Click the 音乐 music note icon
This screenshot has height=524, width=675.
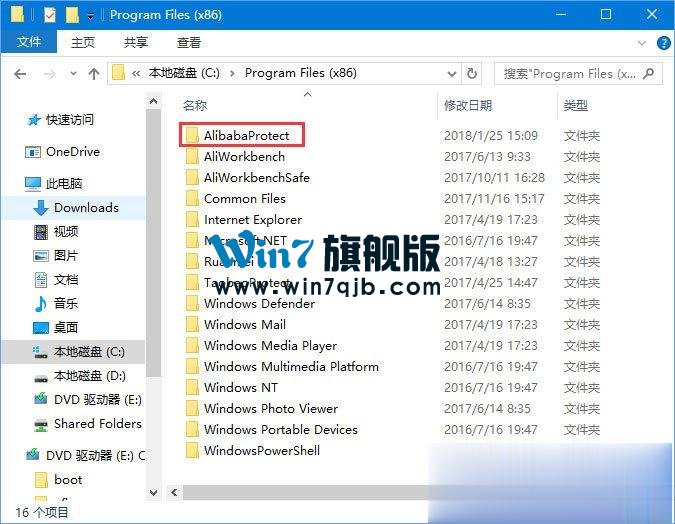pos(40,304)
